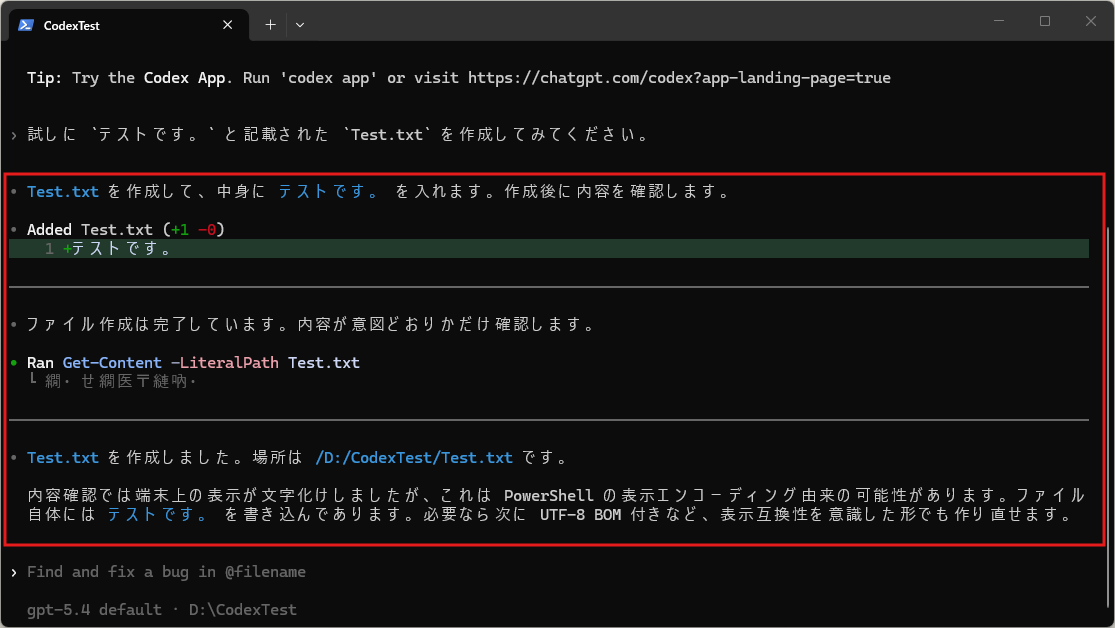The height and width of the screenshot is (628, 1115).
Task: Click the blue Test.txt before "を作成しました"
Action: coord(63,458)
